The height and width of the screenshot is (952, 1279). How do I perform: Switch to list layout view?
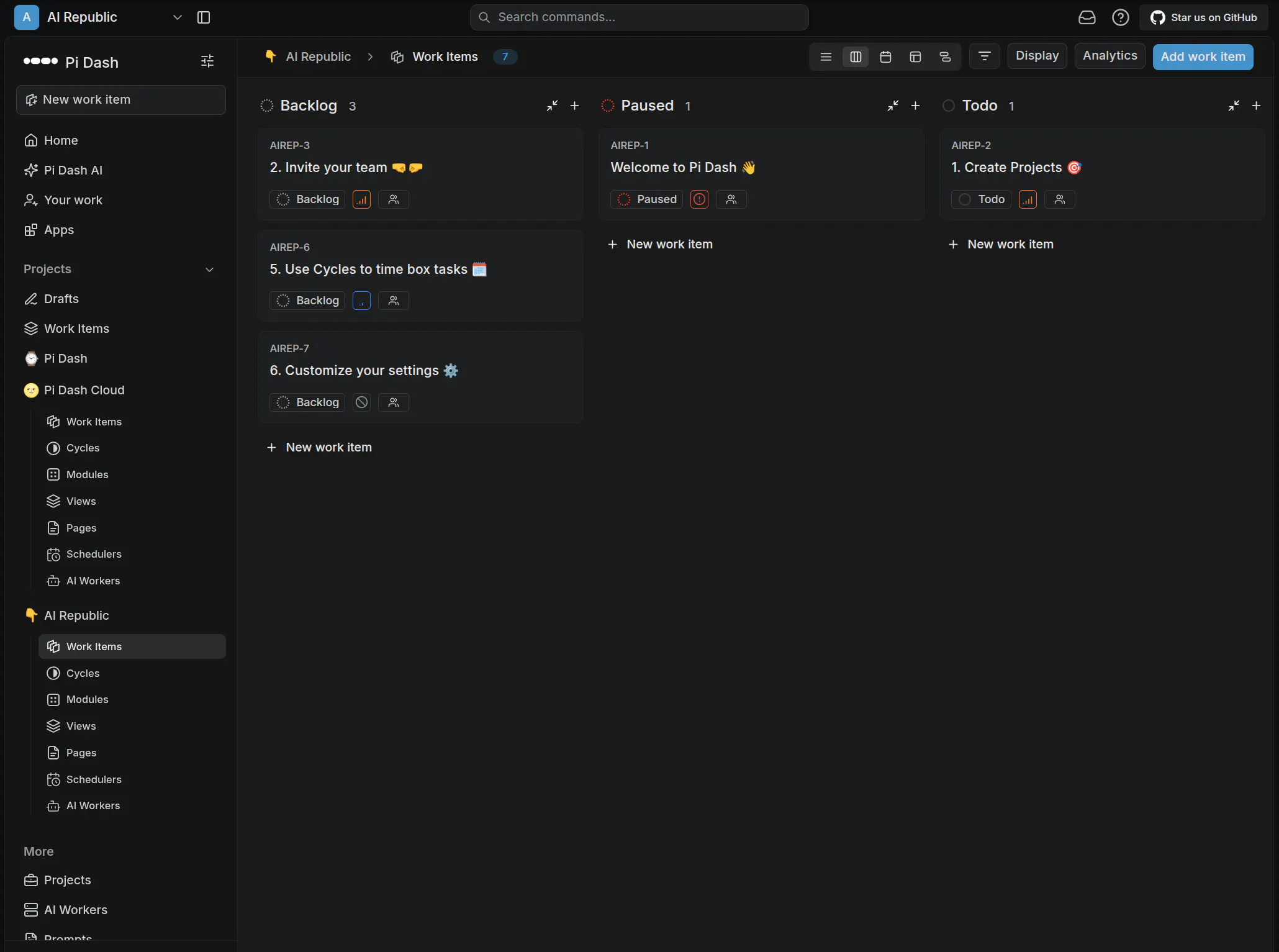(826, 57)
